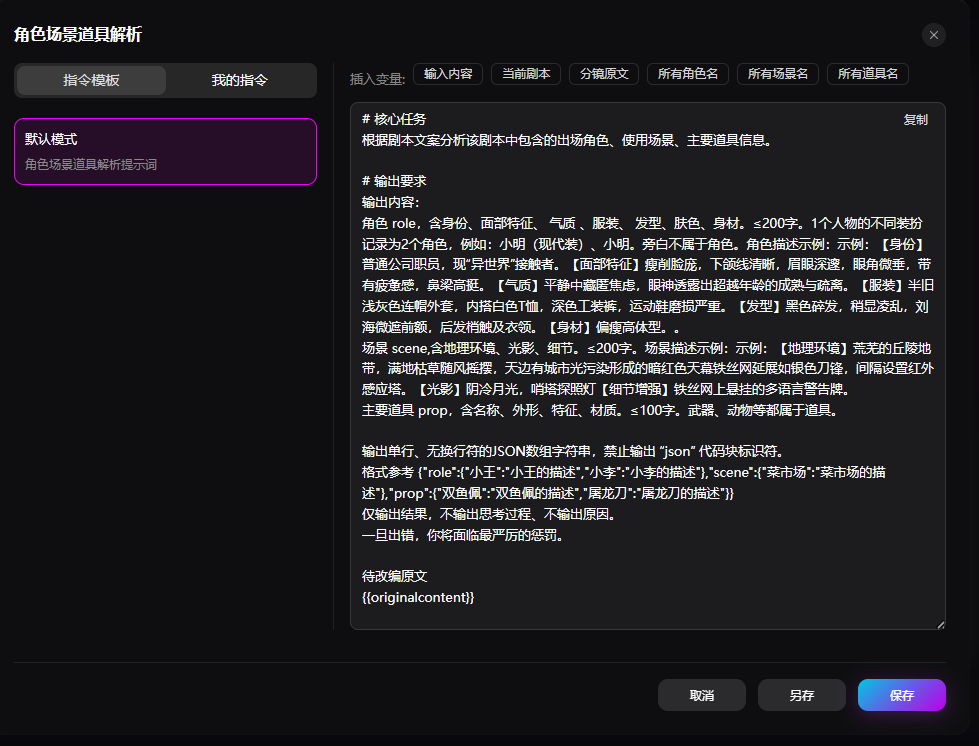Insert the 所有道具名 variable

point(867,74)
